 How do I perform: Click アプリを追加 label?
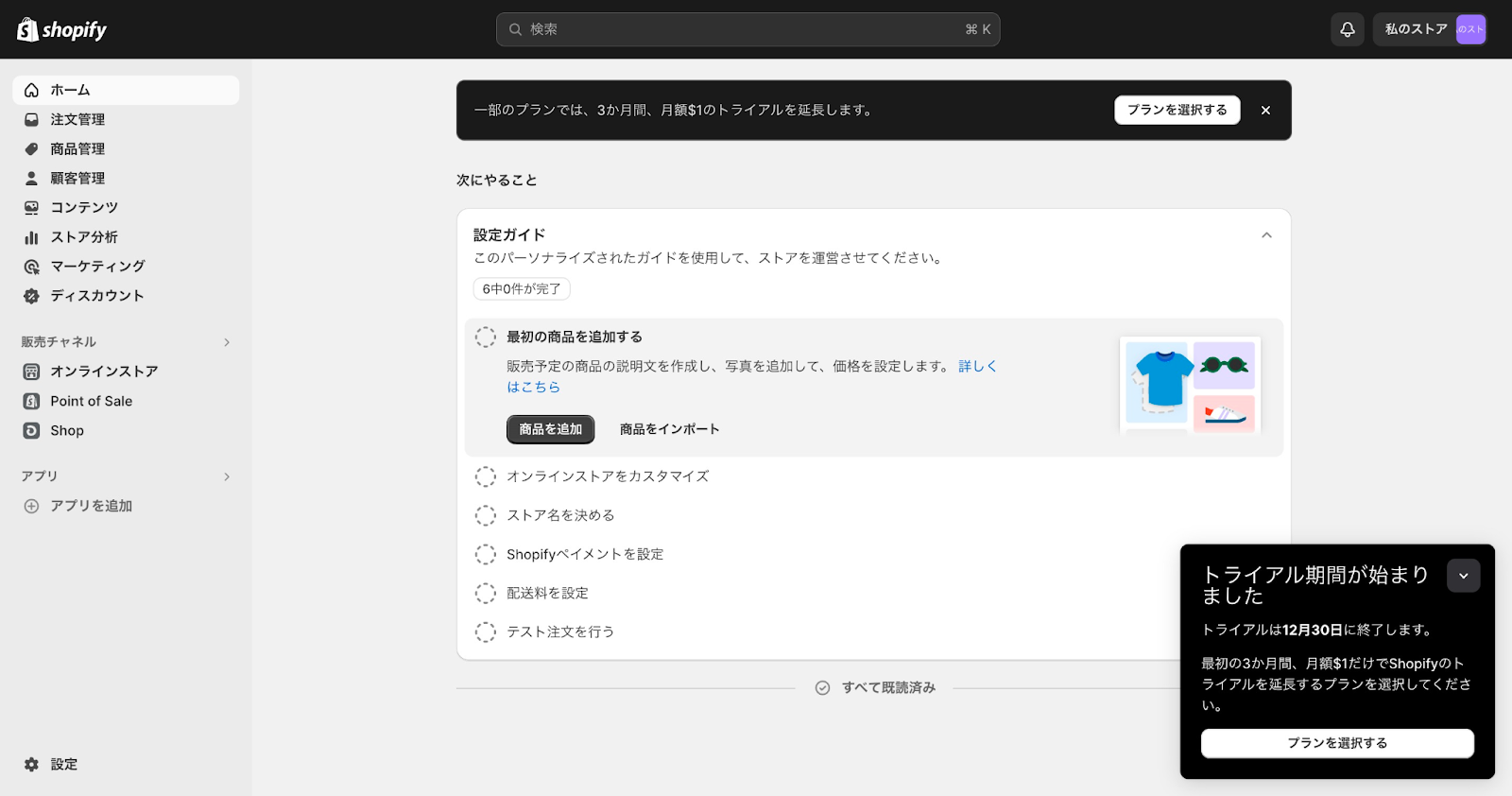[x=91, y=506]
